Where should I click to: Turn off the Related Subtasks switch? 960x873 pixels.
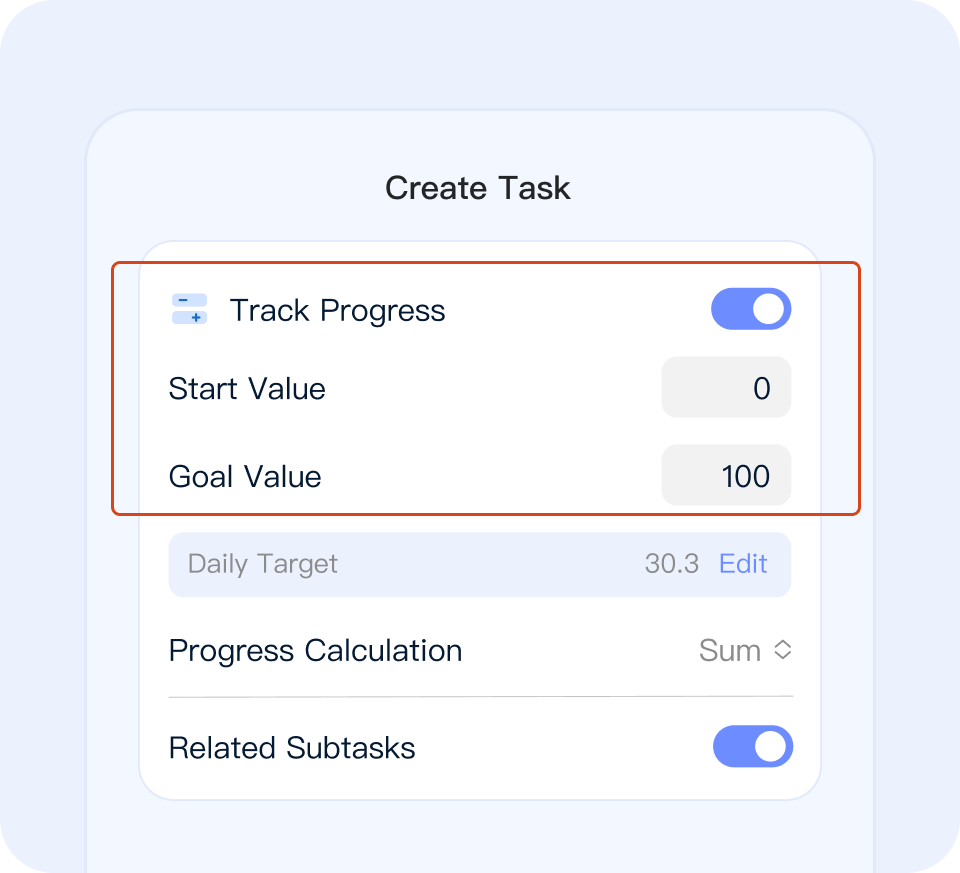(752, 747)
